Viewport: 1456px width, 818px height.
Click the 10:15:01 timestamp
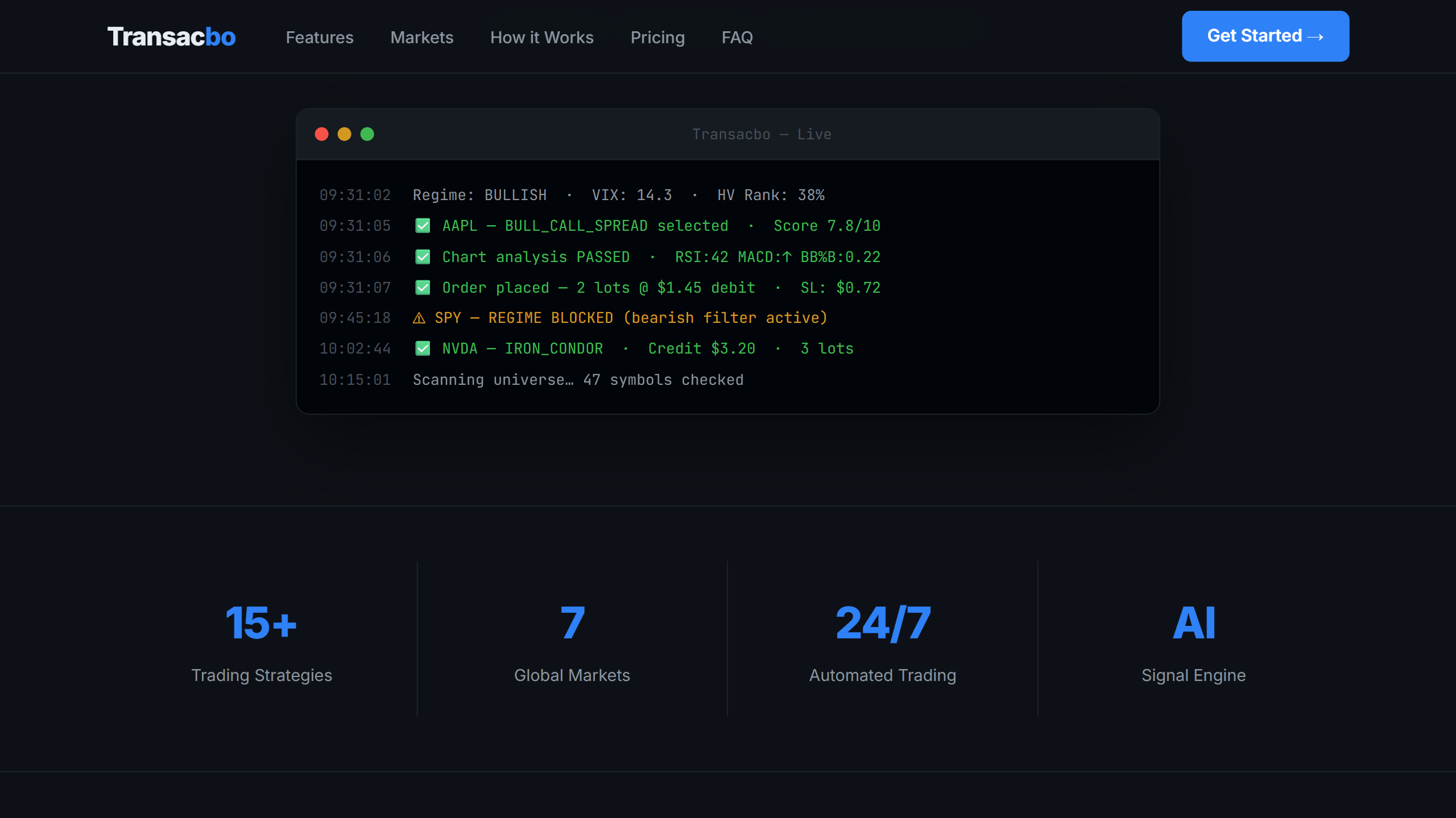tap(355, 380)
